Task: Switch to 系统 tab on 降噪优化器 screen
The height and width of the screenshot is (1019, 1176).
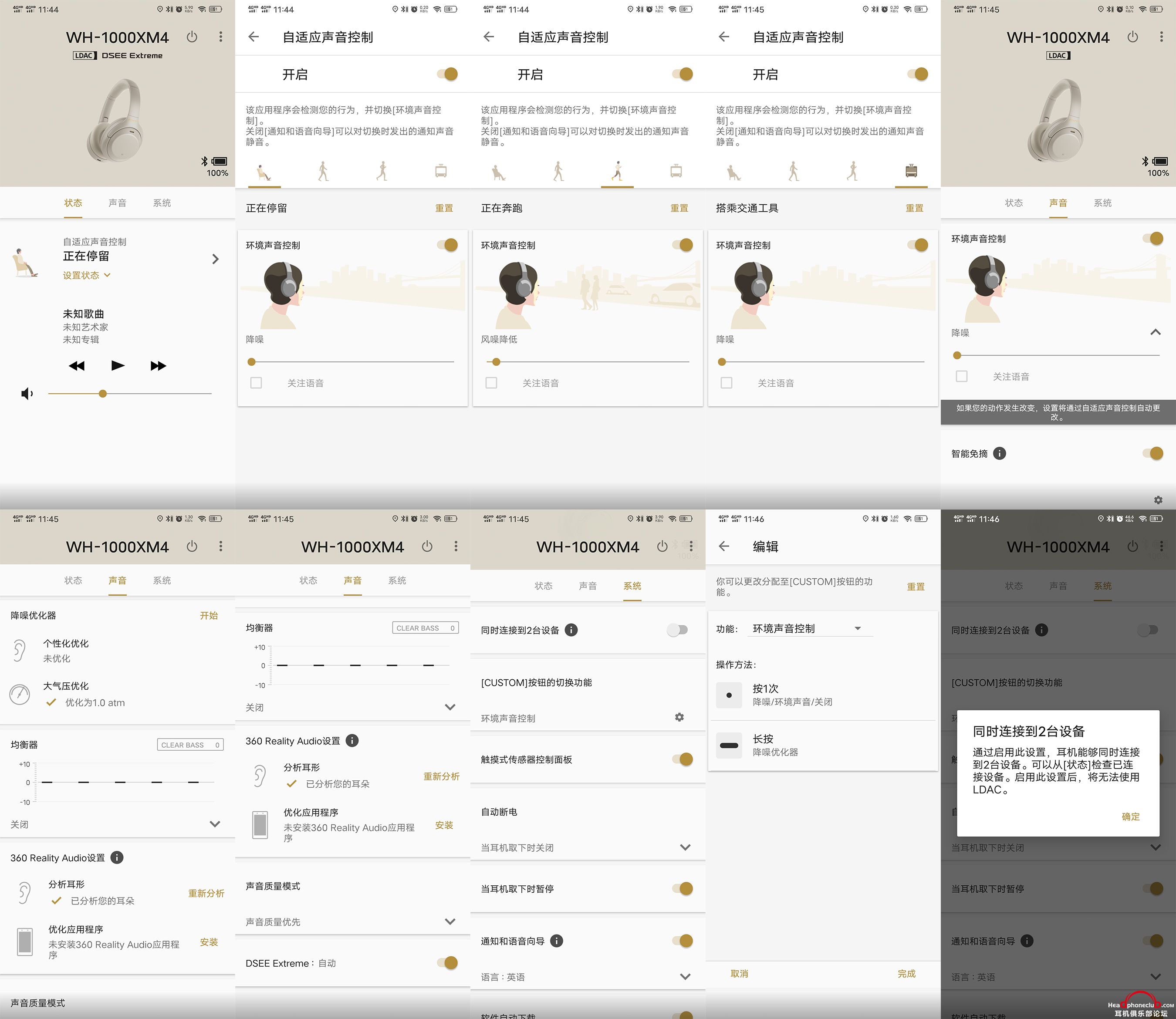Action: [x=162, y=580]
